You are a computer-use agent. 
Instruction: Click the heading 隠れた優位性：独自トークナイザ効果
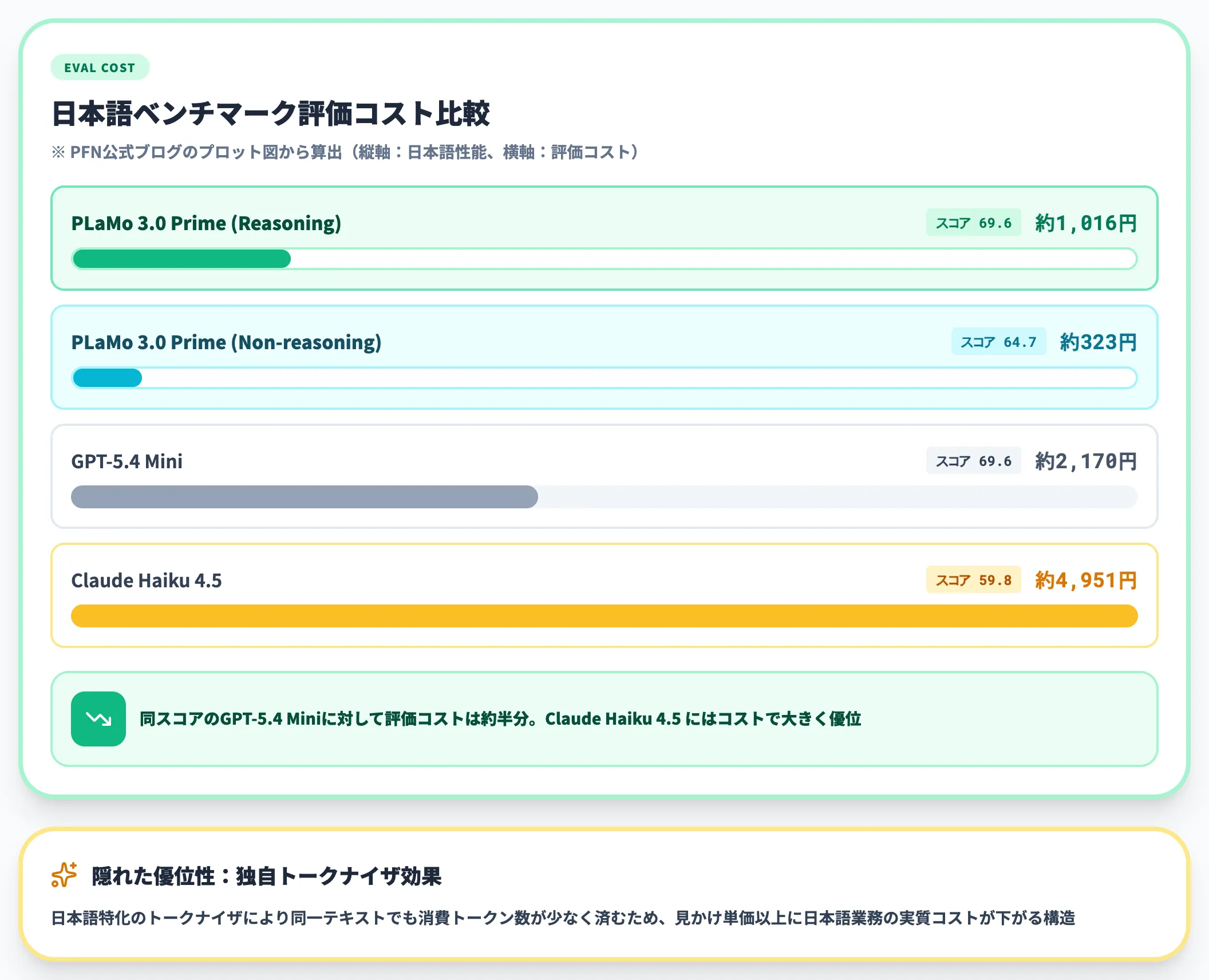pos(267,876)
